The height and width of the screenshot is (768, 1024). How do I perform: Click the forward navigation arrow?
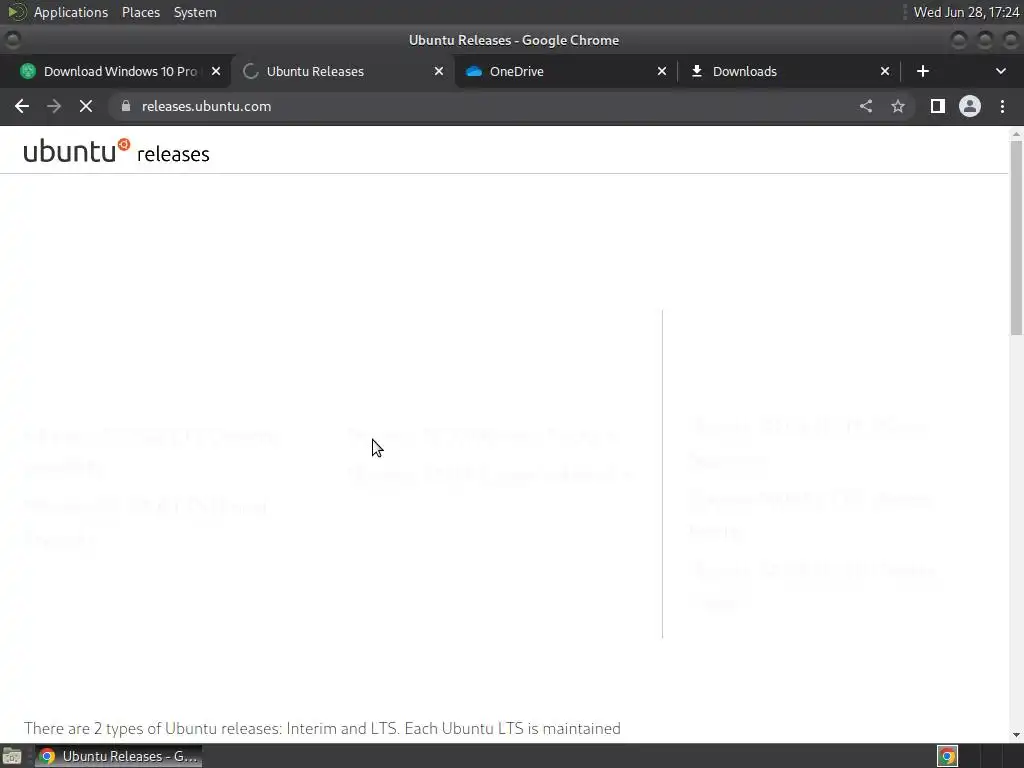54,106
